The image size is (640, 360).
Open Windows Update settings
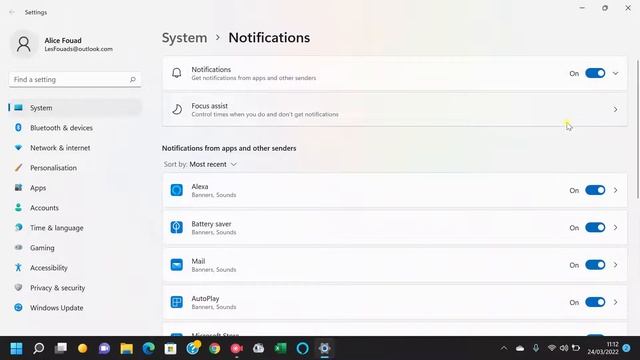75,308
